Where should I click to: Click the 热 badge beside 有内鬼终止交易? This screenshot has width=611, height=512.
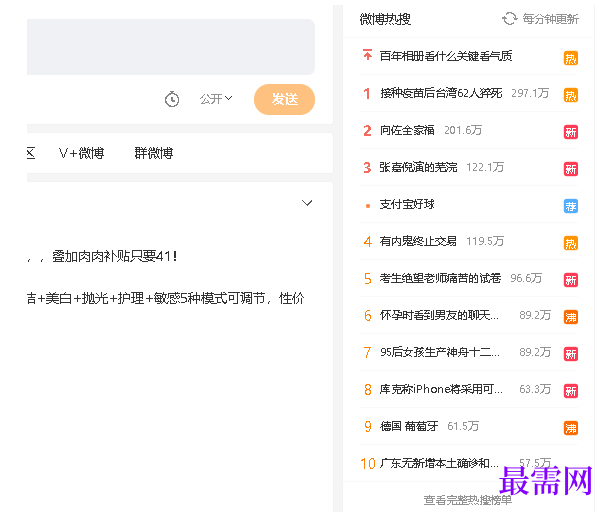coord(570,243)
